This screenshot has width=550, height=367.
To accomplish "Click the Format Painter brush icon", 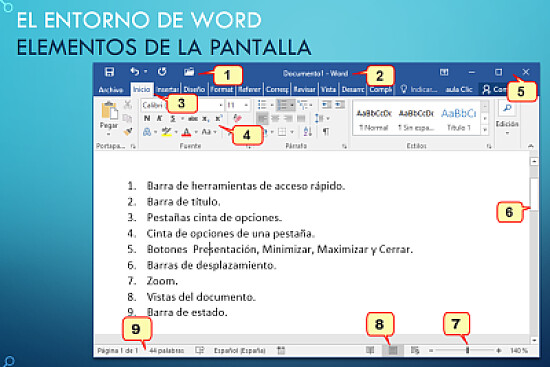I will point(128,132).
